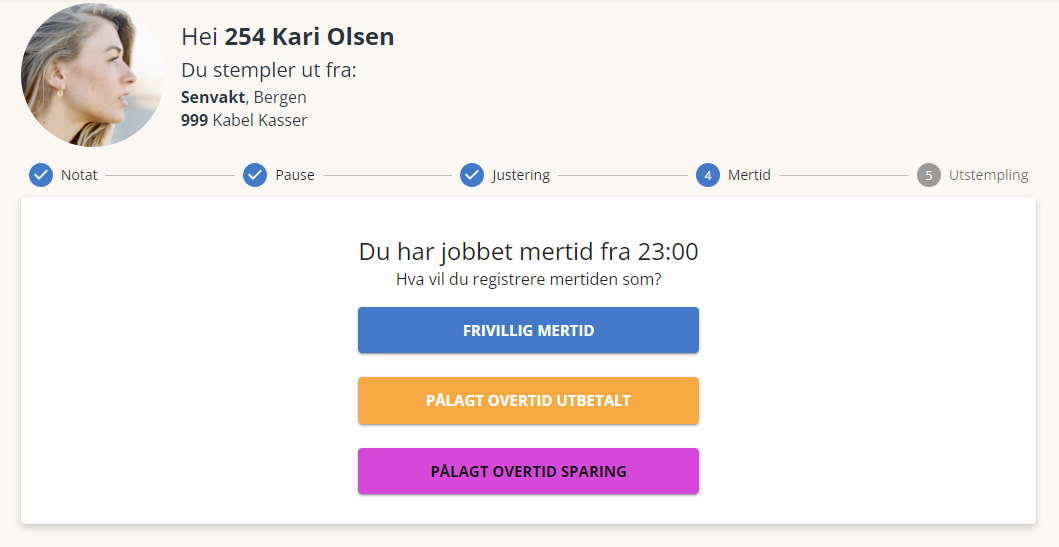This screenshot has height=547, width=1059.
Task: Click the Senvakt, Bergen shift text
Action: [244, 97]
